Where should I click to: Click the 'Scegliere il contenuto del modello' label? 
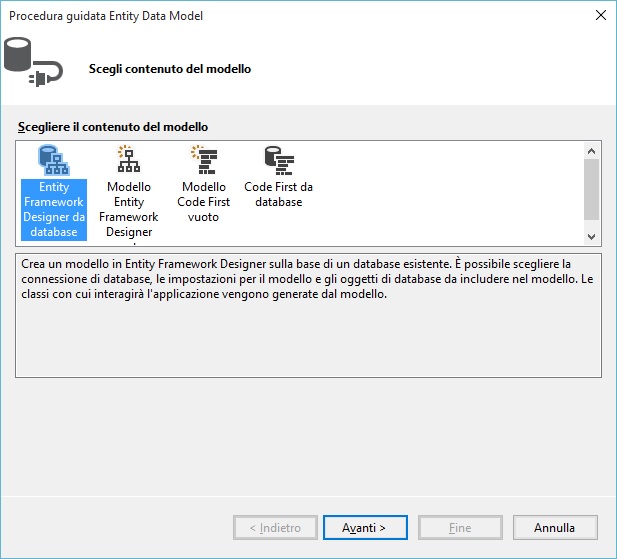[x=113, y=127]
